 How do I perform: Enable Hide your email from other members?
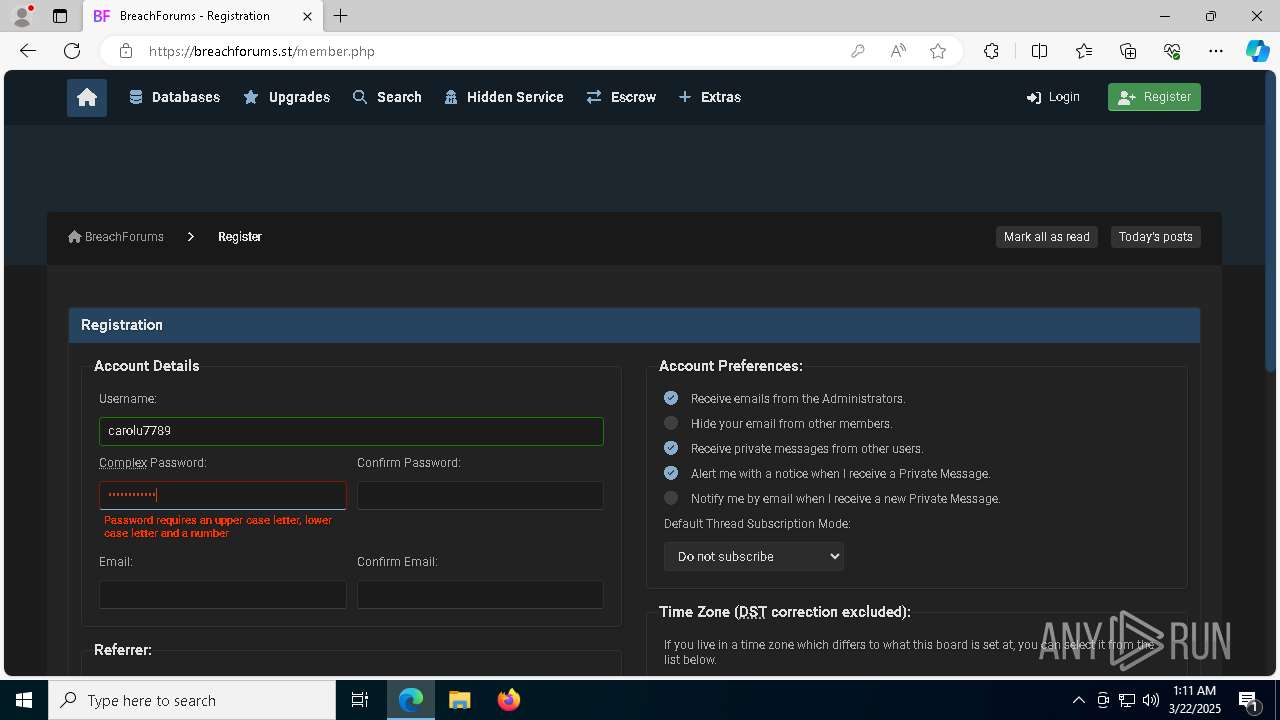pos(671,423)
